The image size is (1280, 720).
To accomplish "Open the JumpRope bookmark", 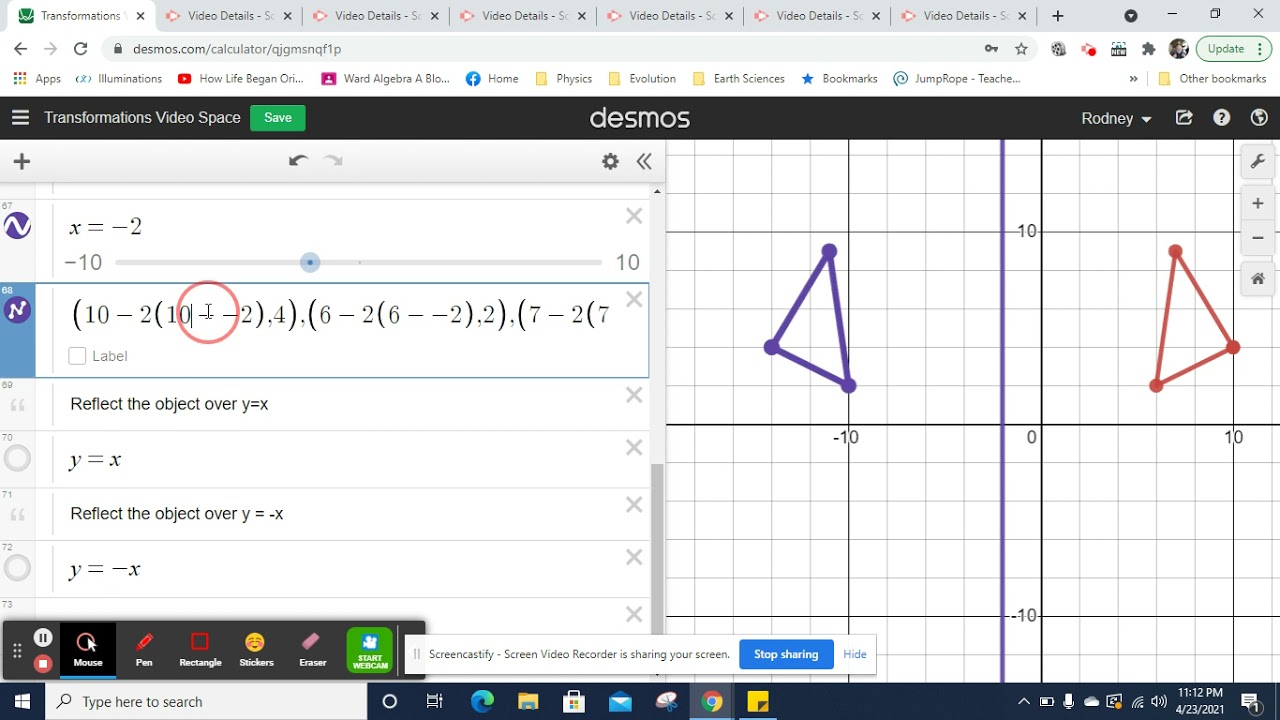I will tap(957, 78).
